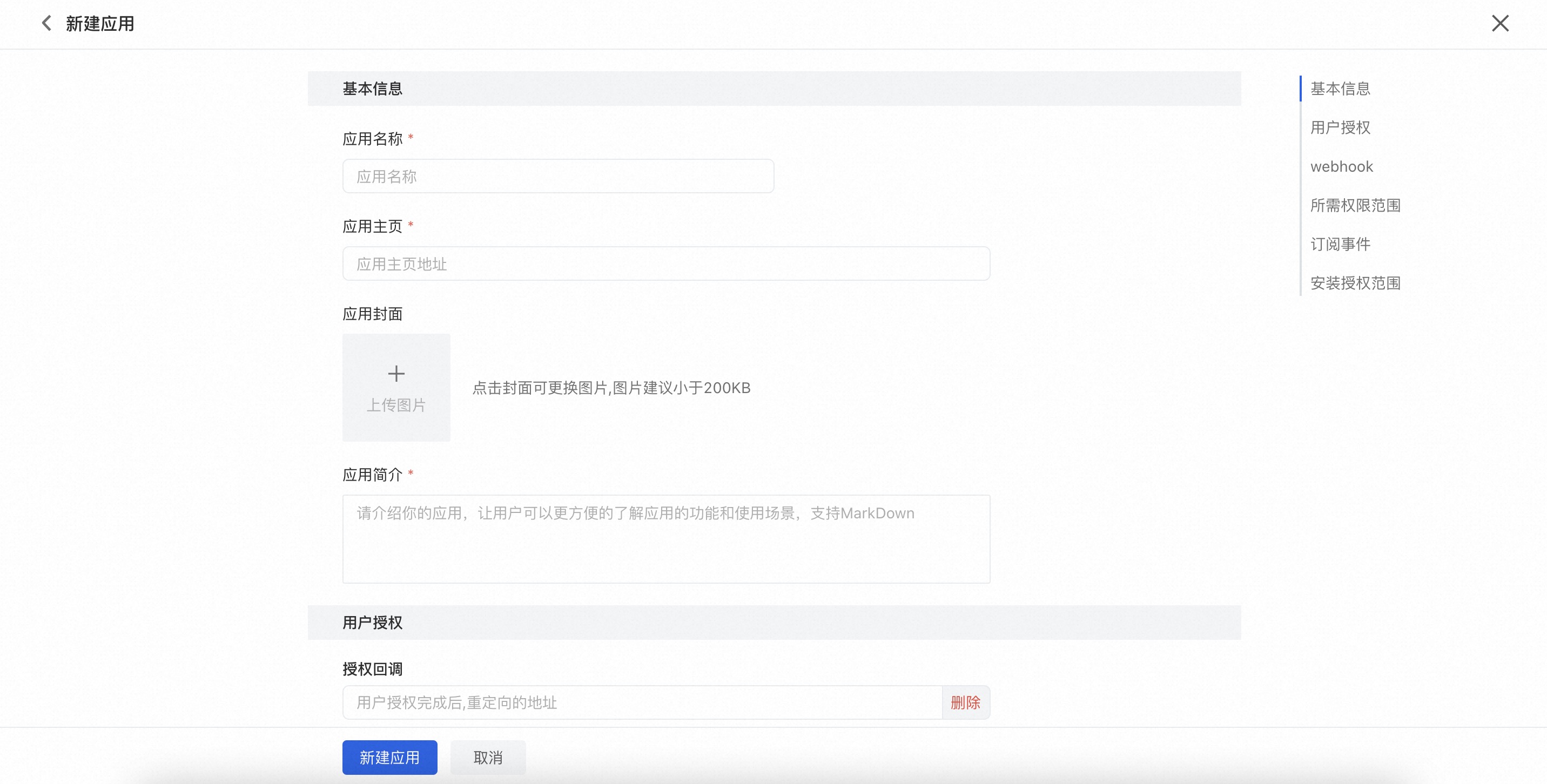Viewport: 1547px width, 784px height.
Task: Click the 新建应用 page title text
Action: coord(100,23)
